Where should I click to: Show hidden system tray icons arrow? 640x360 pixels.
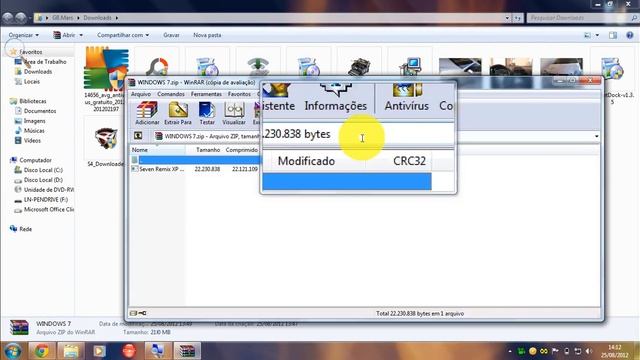click(x=510, y=351)
